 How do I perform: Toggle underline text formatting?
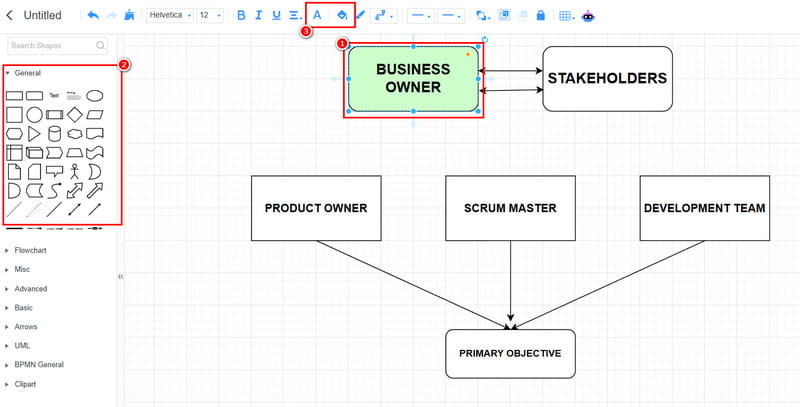(277, 15)
